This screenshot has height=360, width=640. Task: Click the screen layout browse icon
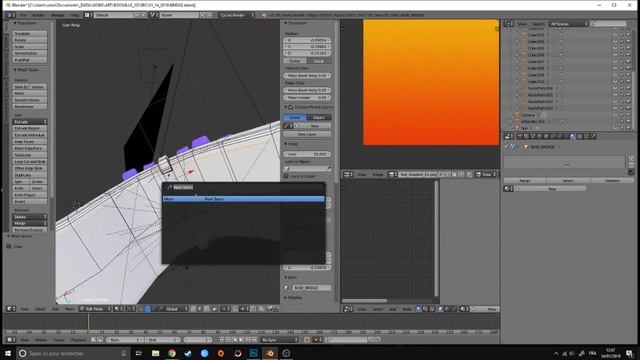[87, 15]
